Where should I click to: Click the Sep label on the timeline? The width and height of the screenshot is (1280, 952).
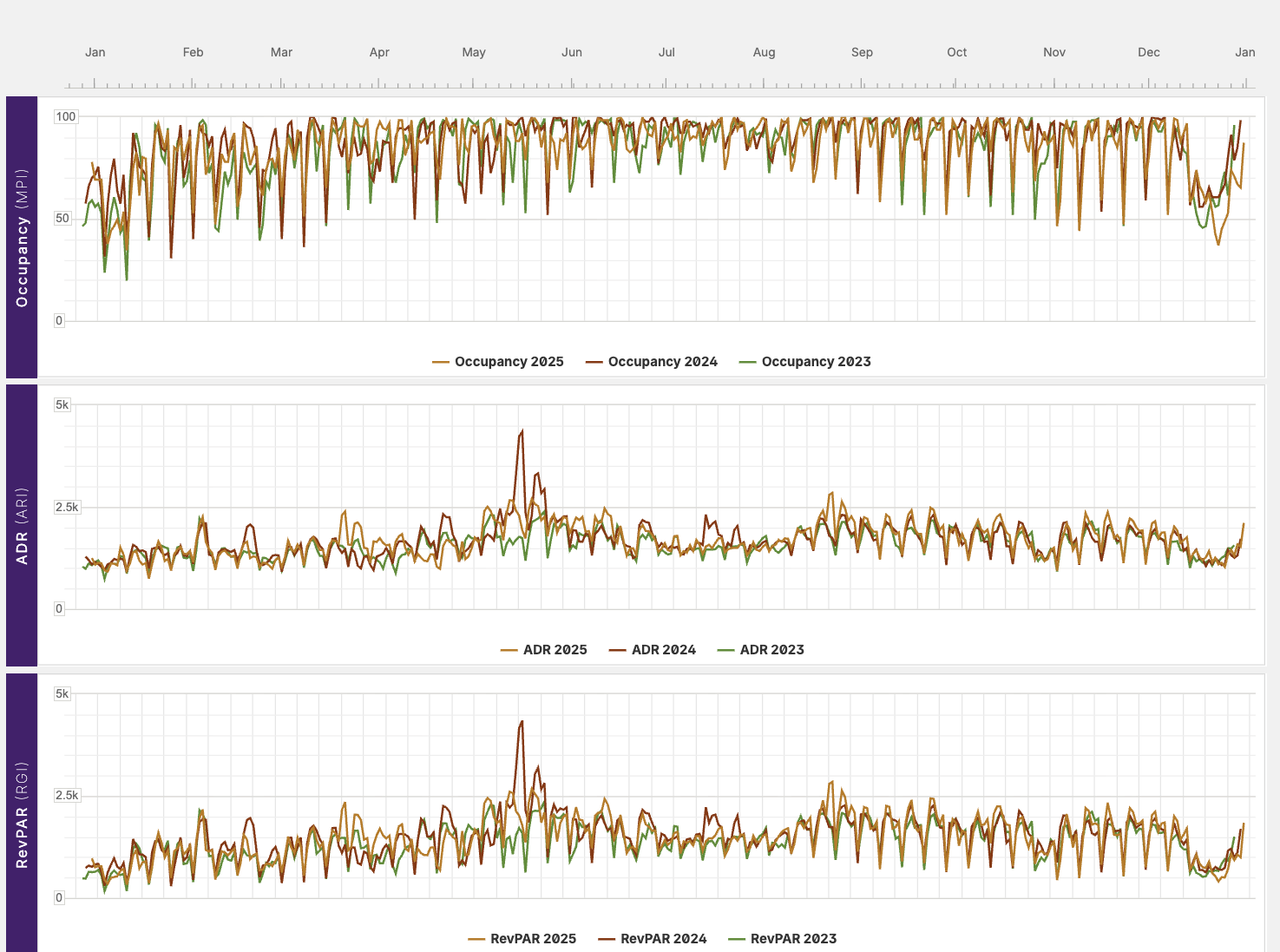(862, 52)
